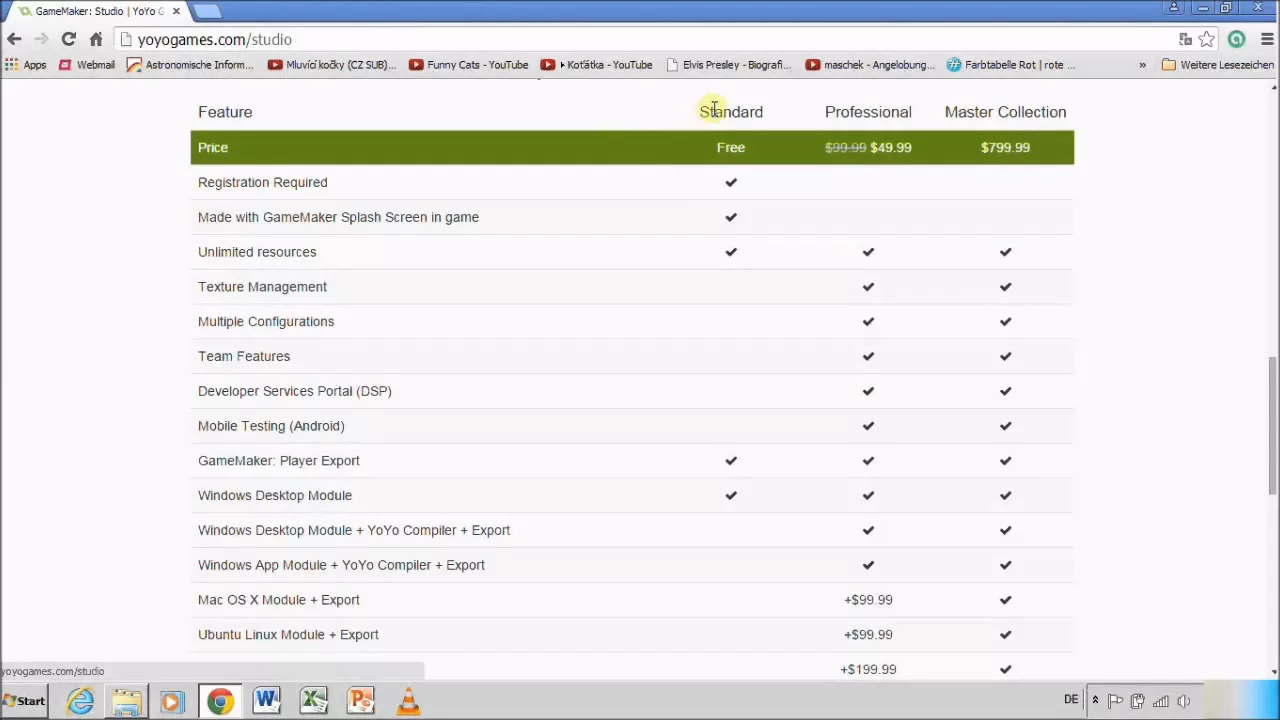Screen dimensions: 1280x720
Task: Open the Weitere Lesezeichen bookmarks folder
Action: click(1218, 65)
